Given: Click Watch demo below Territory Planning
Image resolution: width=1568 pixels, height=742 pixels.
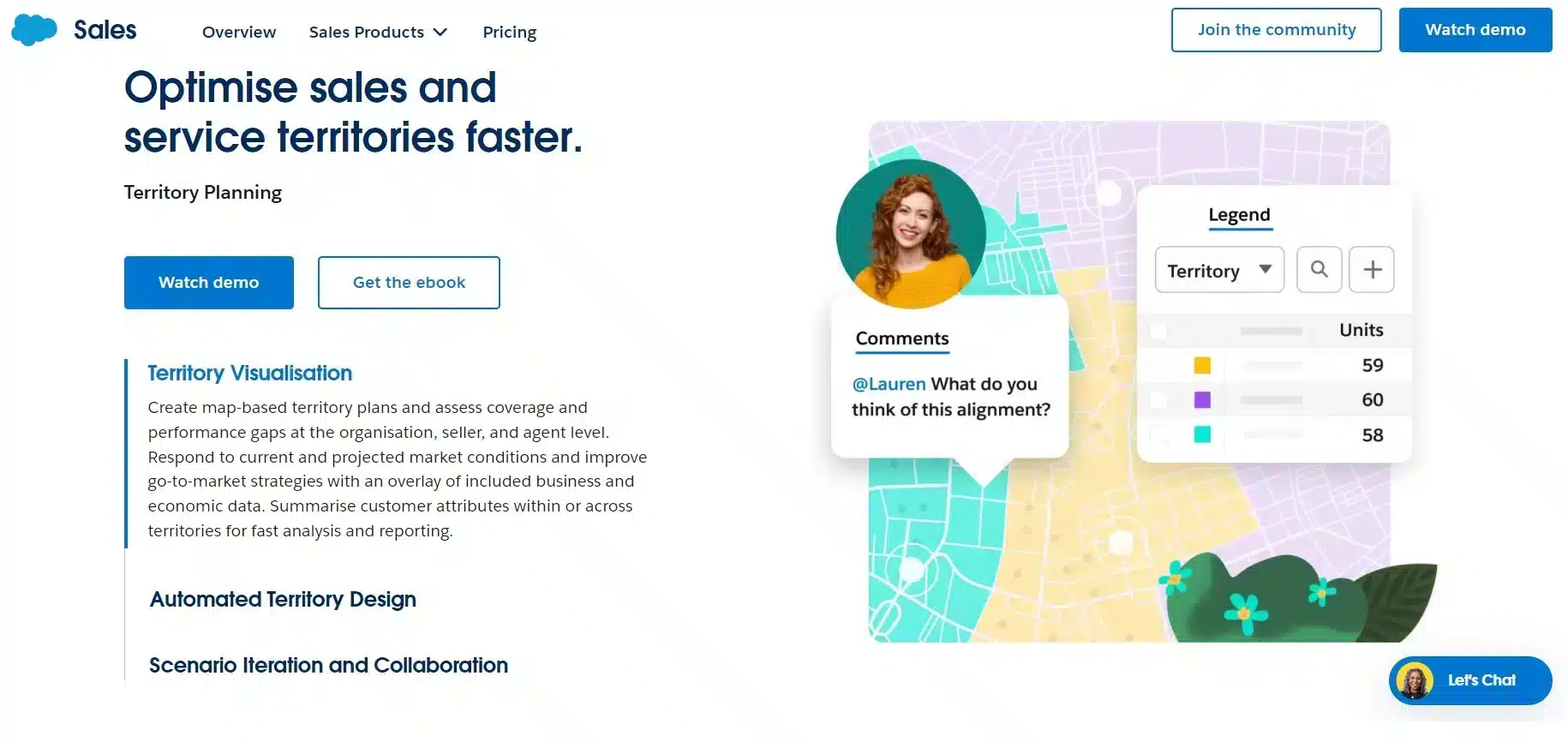Looking at the screenshot, I should [x=209, y=283].
